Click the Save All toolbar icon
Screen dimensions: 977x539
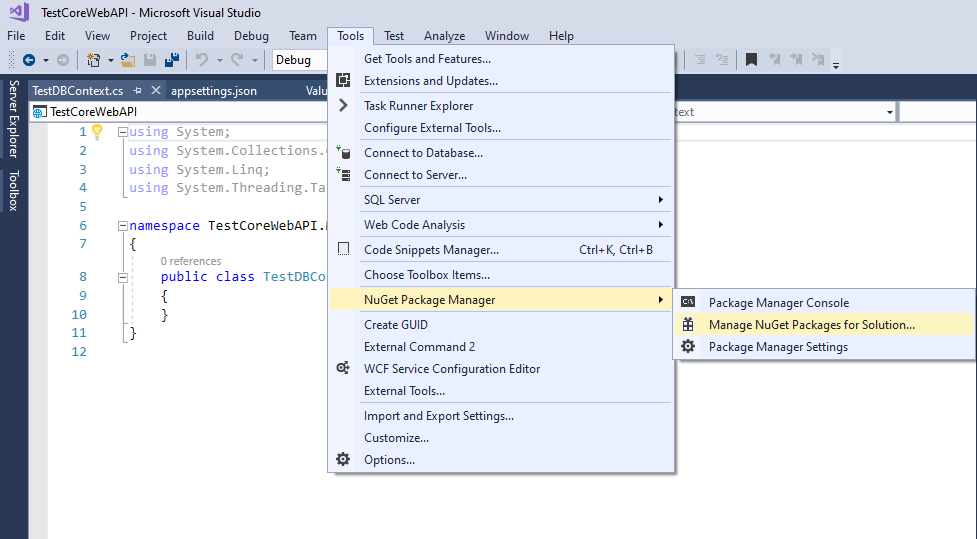(x=171, y=60)
